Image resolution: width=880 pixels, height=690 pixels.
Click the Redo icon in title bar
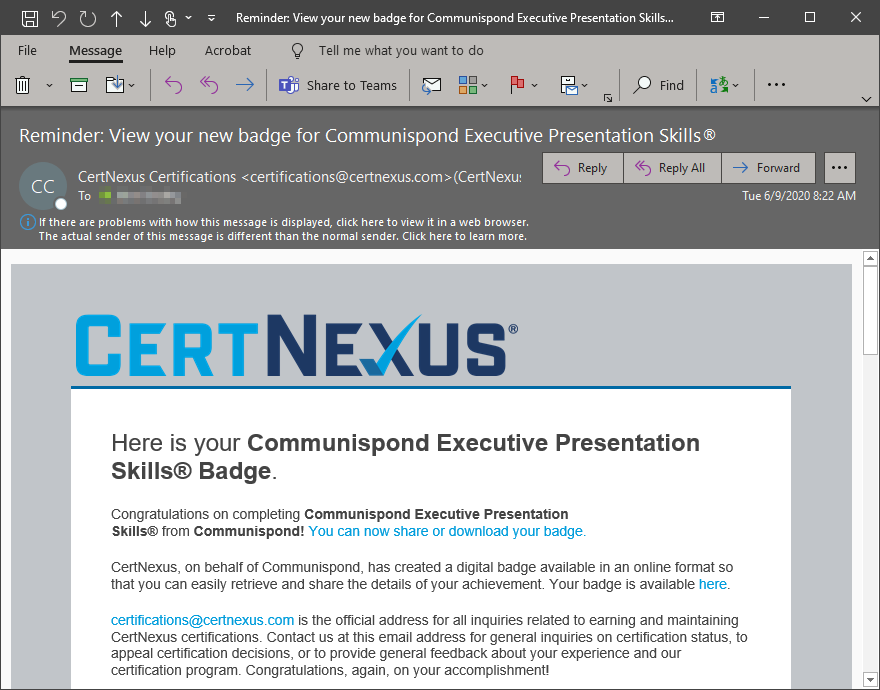88,19
